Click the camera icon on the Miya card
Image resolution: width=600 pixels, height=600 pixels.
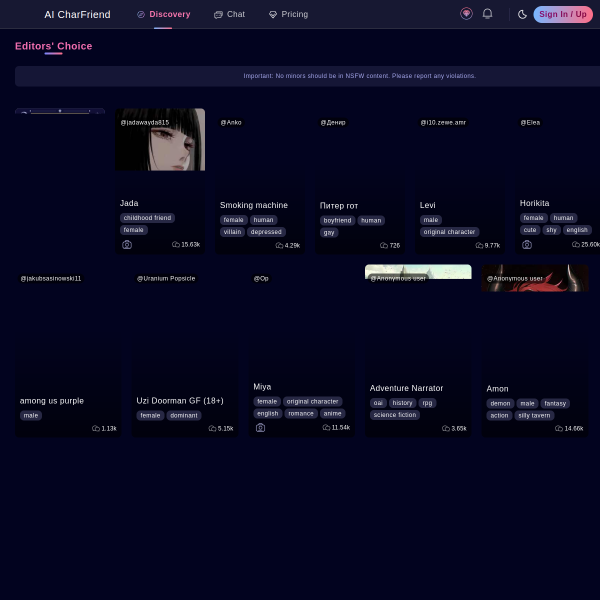261,428
